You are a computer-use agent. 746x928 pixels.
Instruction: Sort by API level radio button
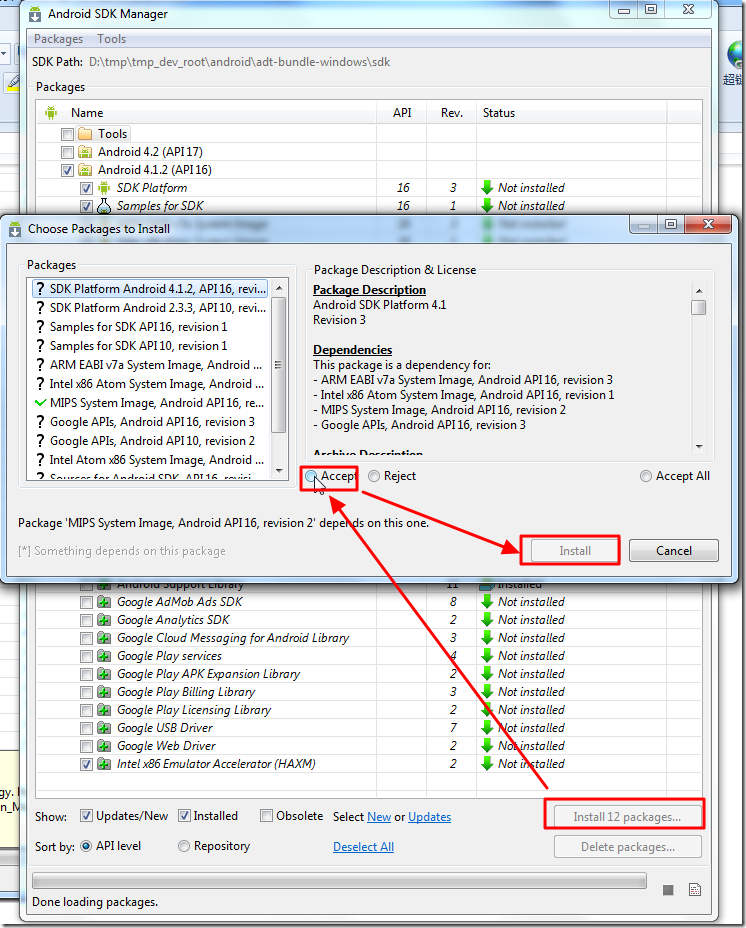[x=86, y=846]
